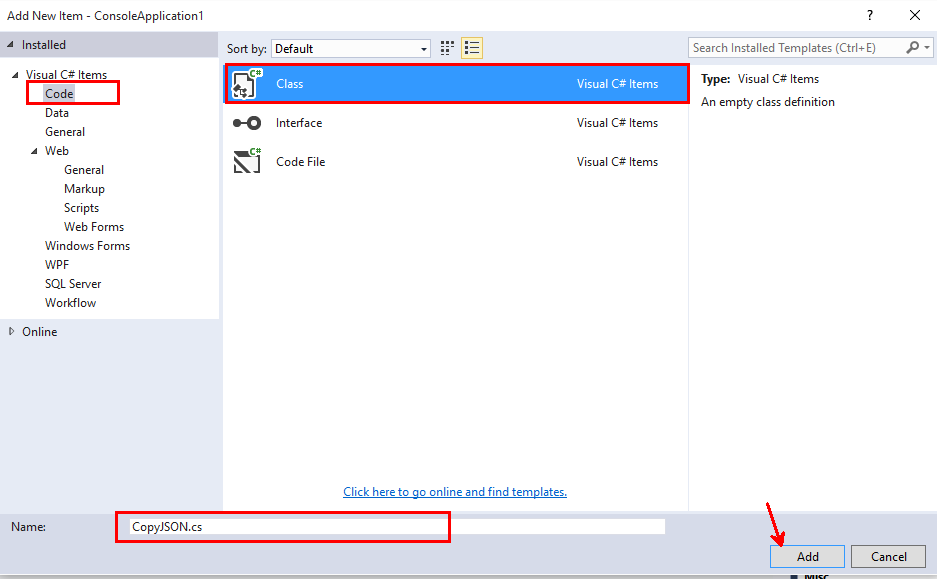Collapse the Installed section
Viewport: 937px width, 579px height.
(10, 45)
